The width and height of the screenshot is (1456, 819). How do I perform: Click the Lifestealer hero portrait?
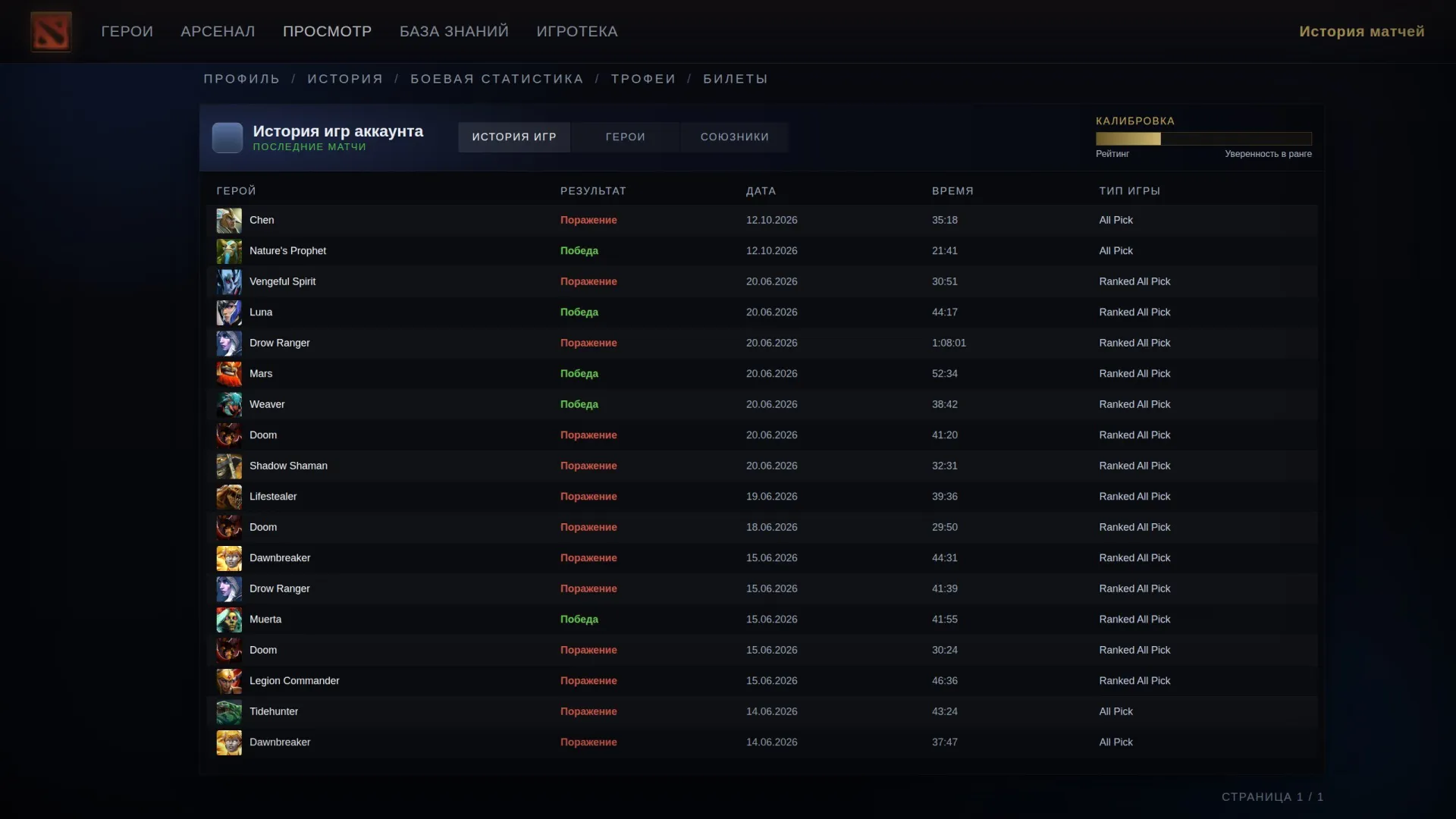[229, 497]
